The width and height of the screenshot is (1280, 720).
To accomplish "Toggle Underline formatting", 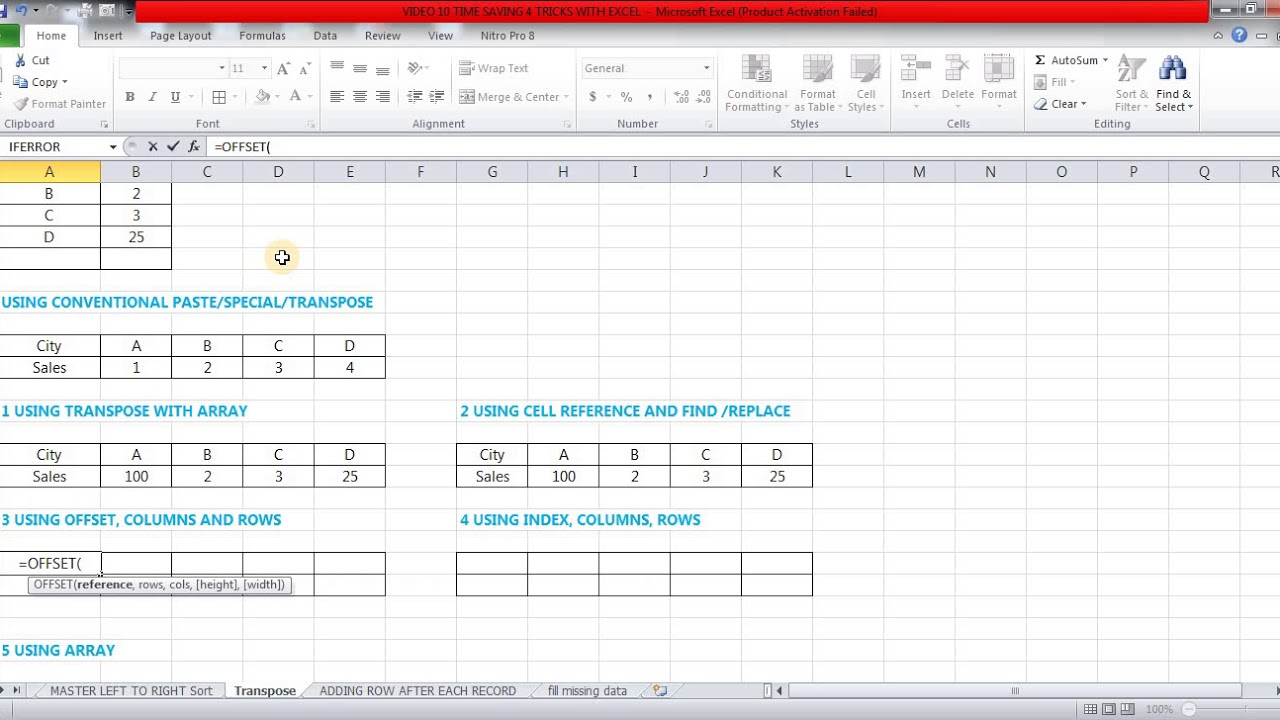I will pos(175,97).
